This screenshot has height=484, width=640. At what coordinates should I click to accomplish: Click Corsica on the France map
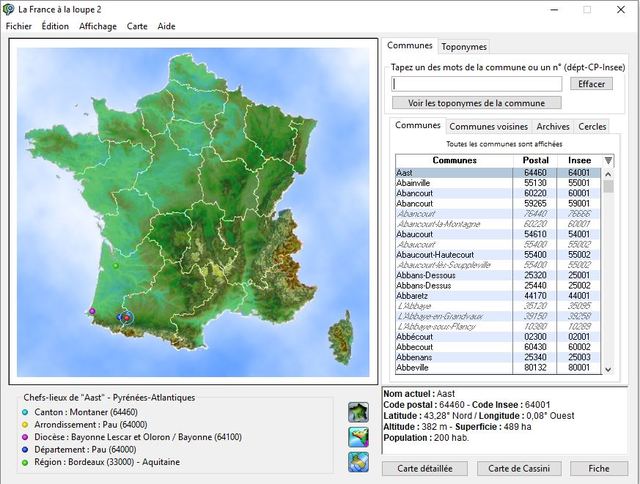340,337
